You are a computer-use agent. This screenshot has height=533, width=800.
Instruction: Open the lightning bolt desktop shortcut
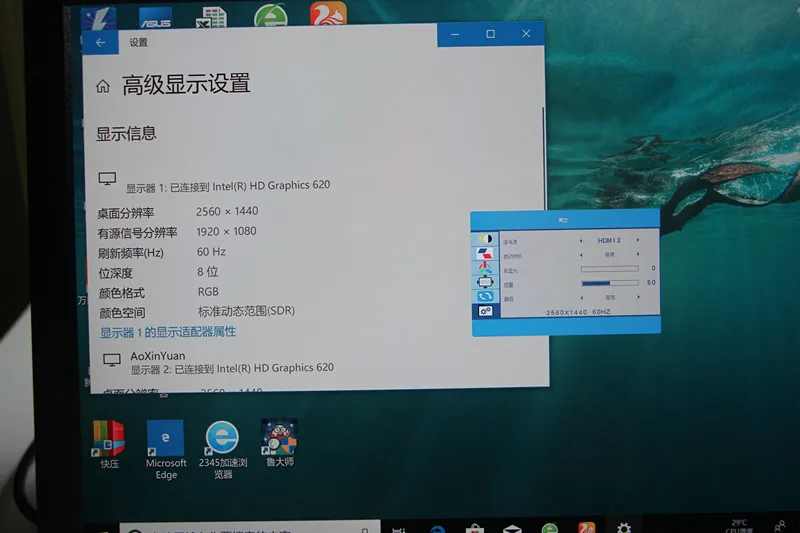[99, 19]
